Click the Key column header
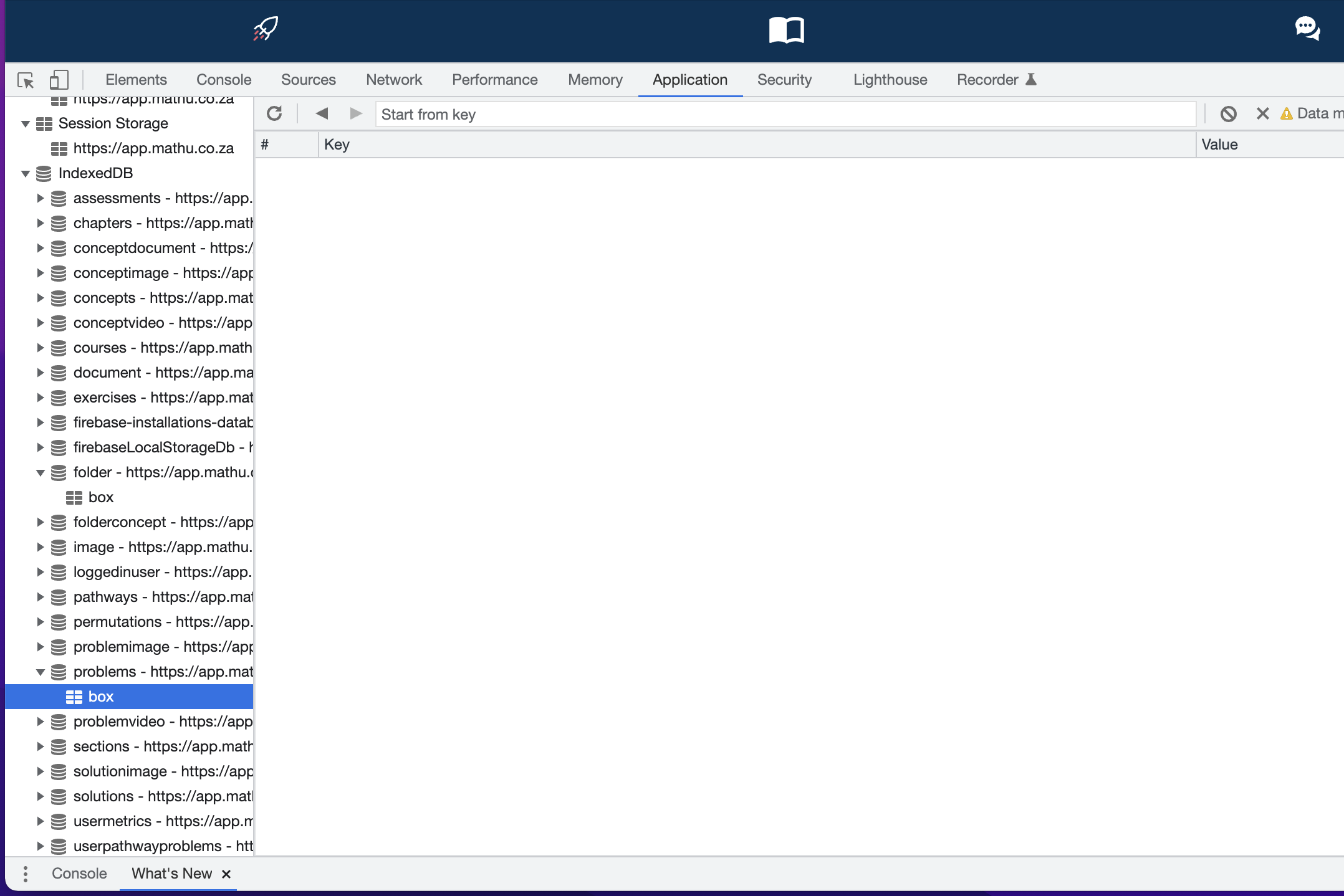This screenshot has width=1344, height=896. (x=757, y=145)
